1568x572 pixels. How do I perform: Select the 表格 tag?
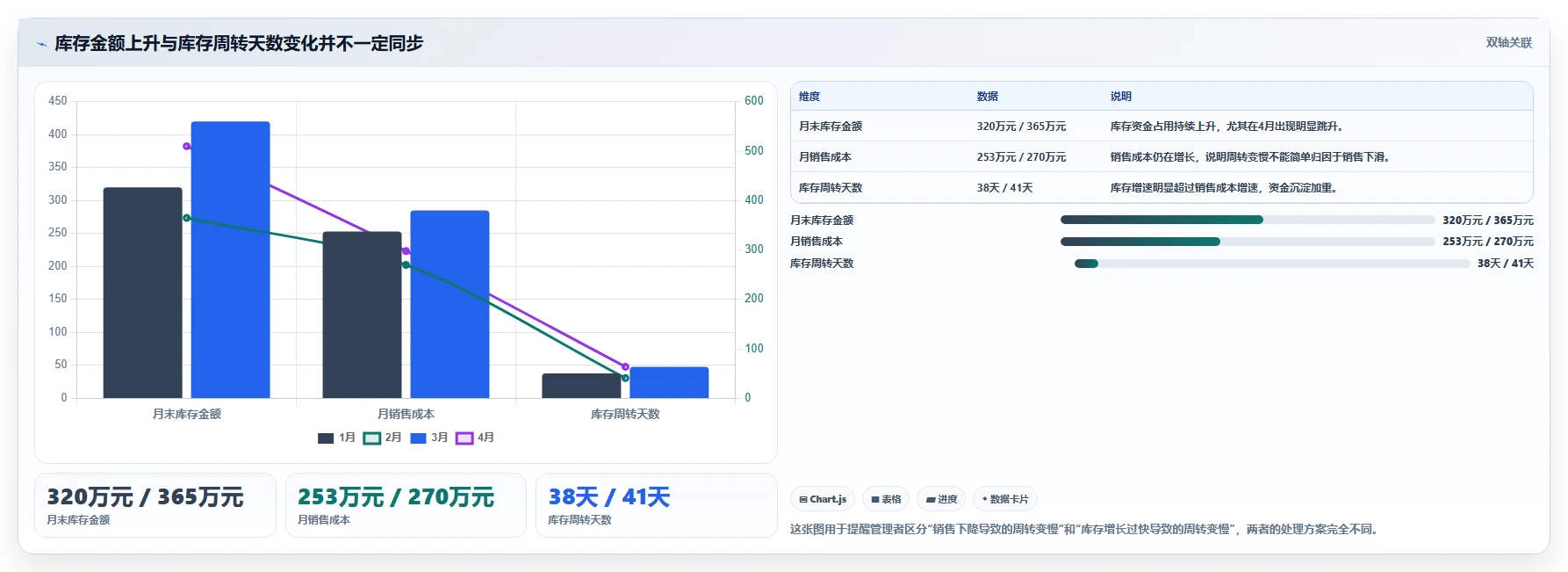[886, 499]
